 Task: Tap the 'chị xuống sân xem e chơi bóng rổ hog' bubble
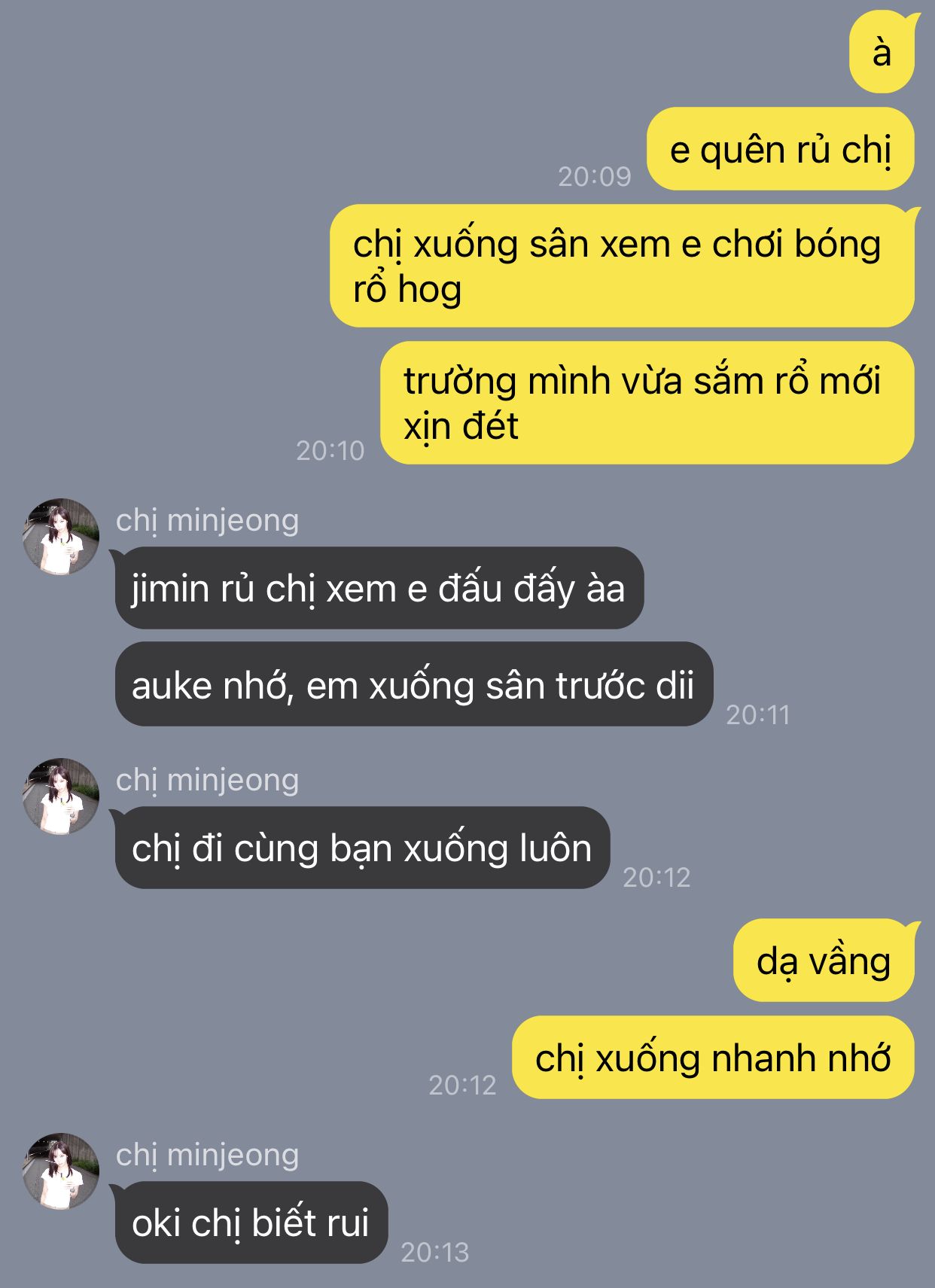(x=623, y=266)
